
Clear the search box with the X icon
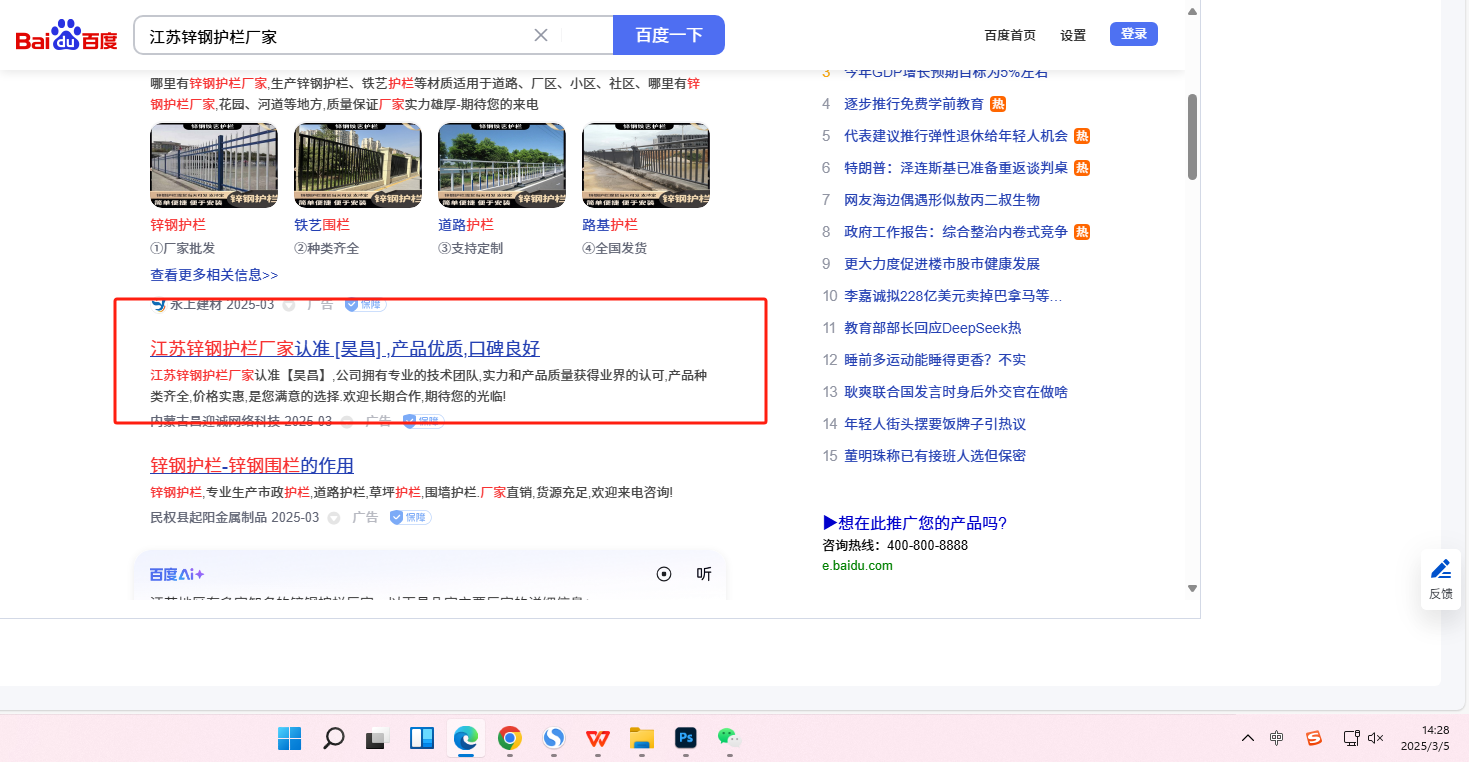coord(541,35)
